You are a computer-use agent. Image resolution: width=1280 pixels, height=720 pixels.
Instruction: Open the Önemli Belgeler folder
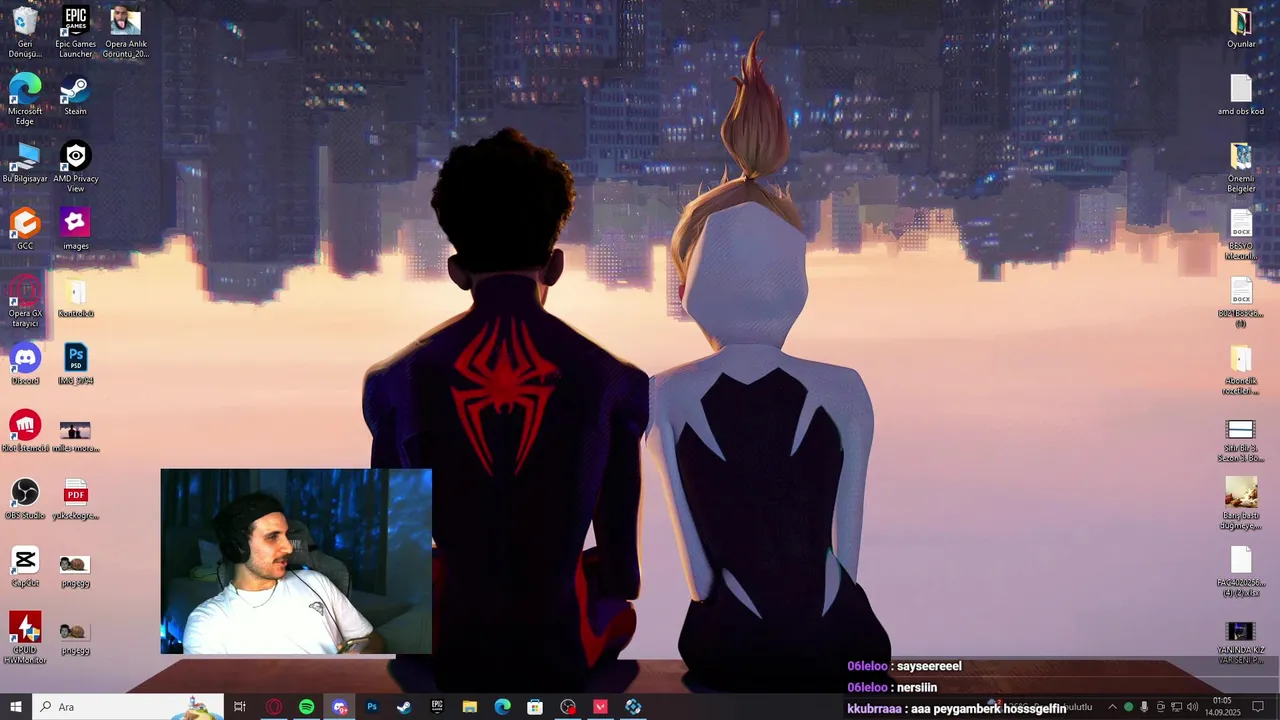[1241, 168]
